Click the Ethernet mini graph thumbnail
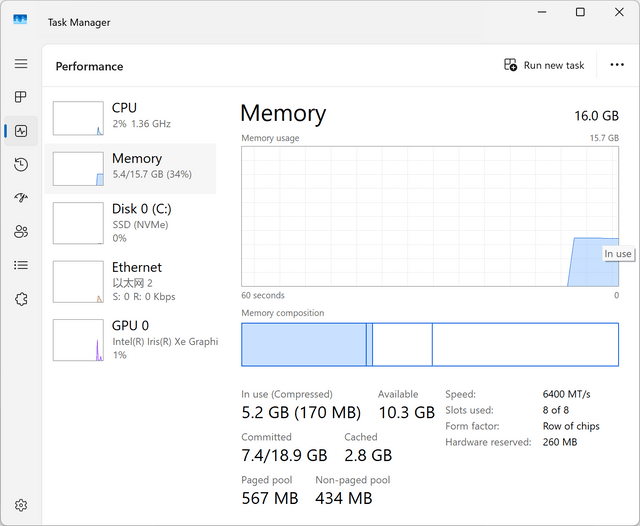Image resolution: width=640 pixels, height=526 pixels. 78,282
